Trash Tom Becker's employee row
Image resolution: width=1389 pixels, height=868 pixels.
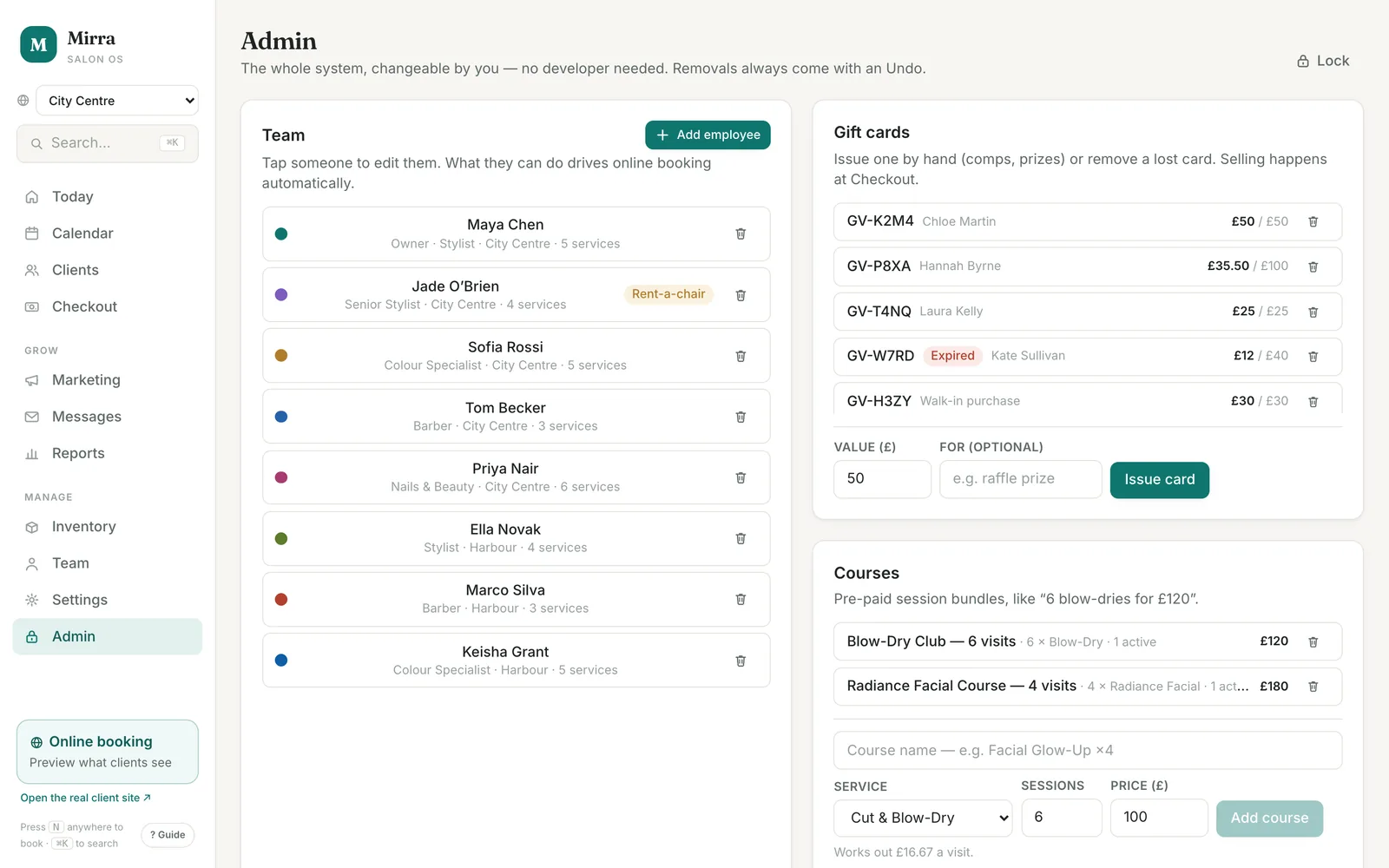(x=741, y=417)
